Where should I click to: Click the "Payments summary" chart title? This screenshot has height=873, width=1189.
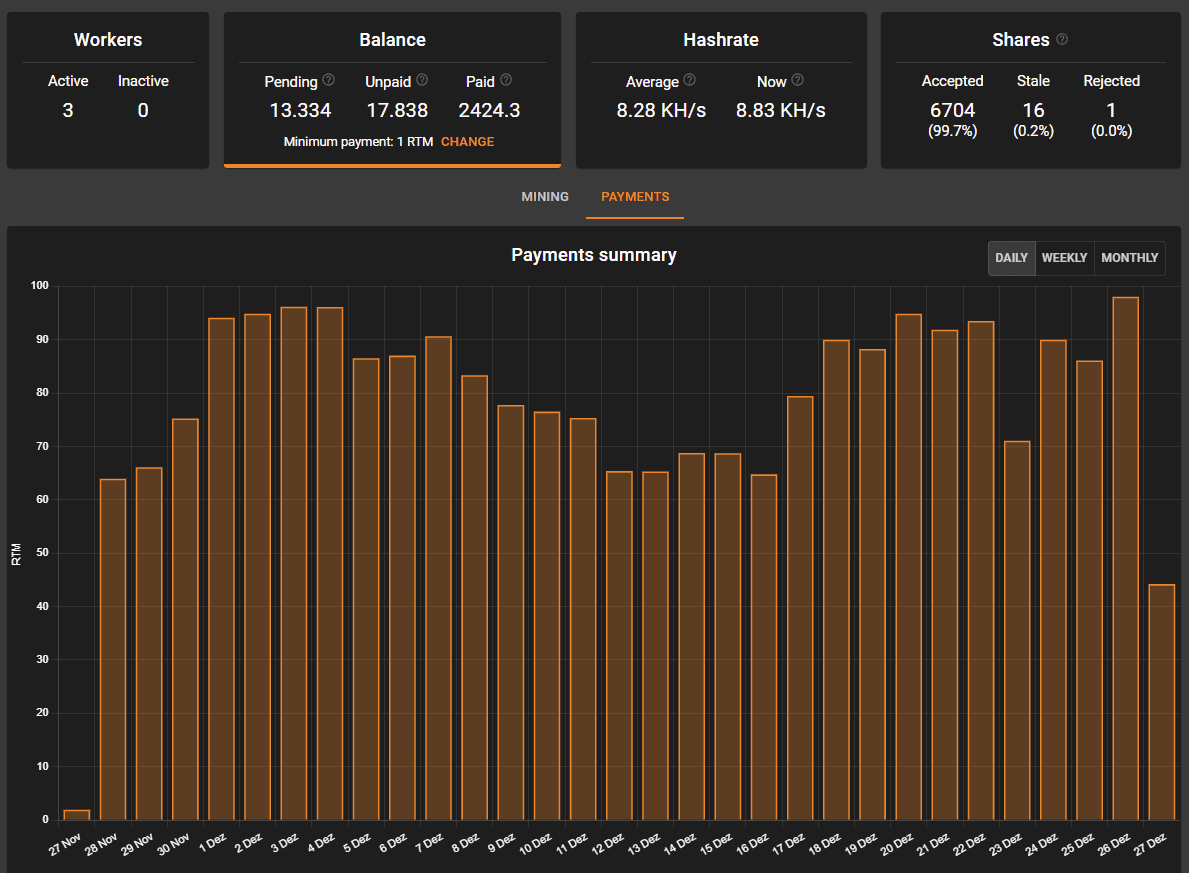point(594,255)
